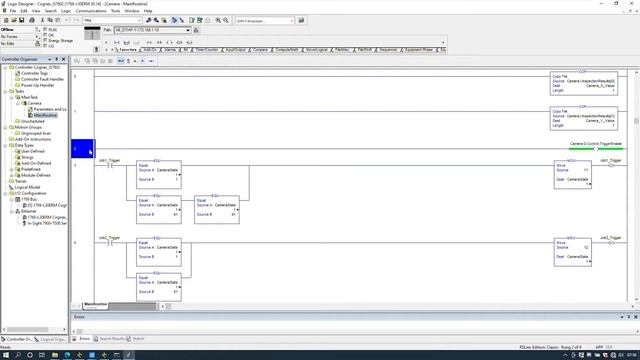
Task: Open the Offline controller status dropdown
Action: pyautogui.click(x=37, y=29)
